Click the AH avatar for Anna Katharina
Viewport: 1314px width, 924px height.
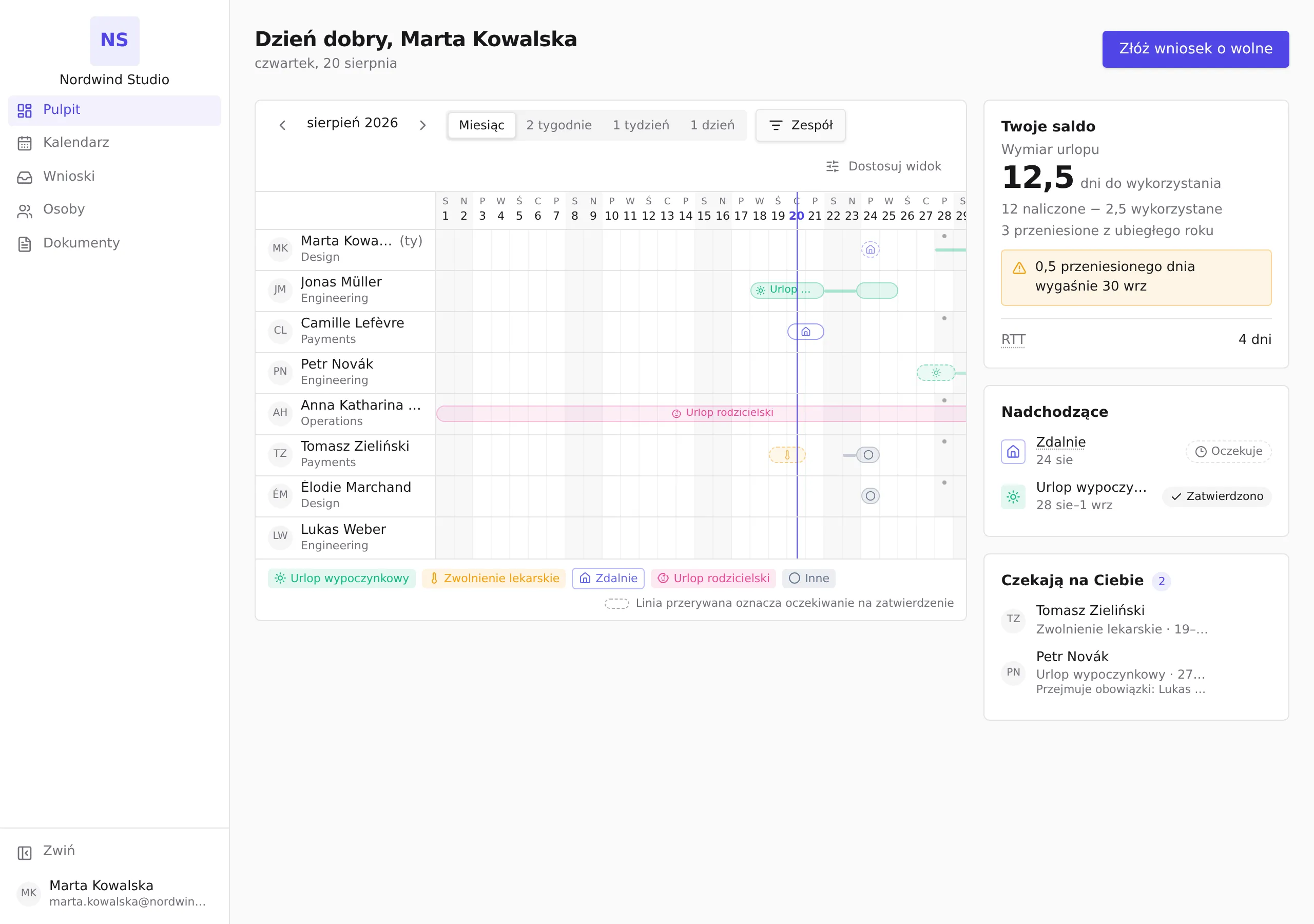pyautogui.click(x=280, y=413)
